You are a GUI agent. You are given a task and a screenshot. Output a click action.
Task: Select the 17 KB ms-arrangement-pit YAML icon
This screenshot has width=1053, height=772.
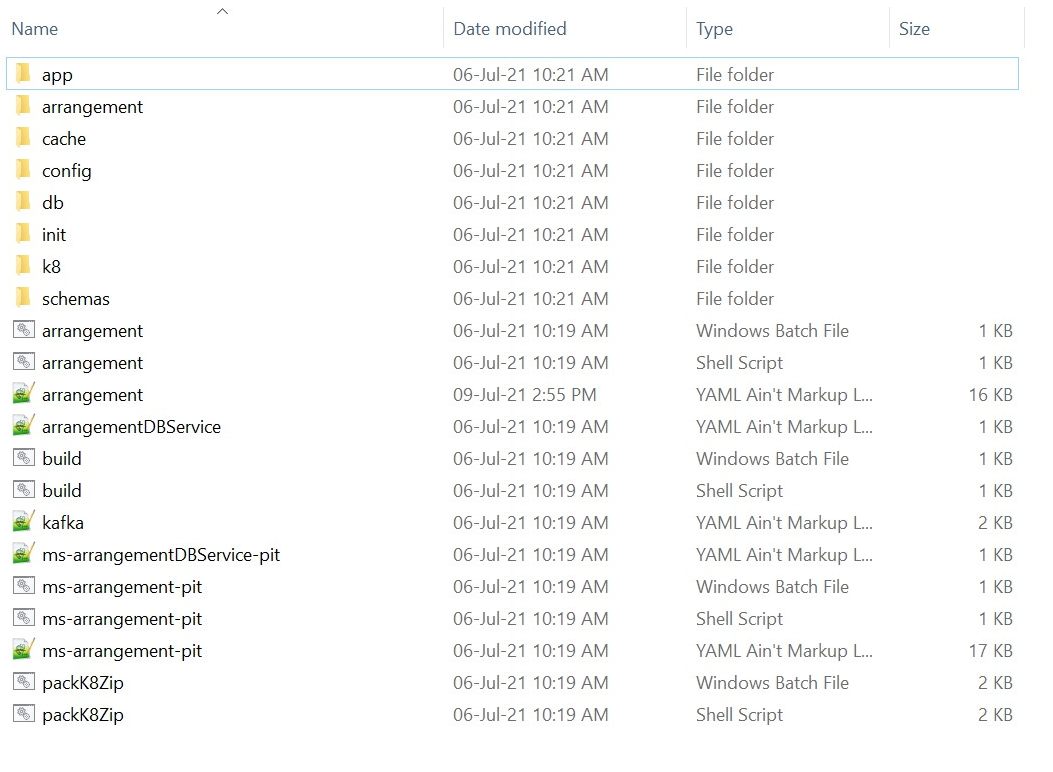pyautogui.click(x=24, y=650)
